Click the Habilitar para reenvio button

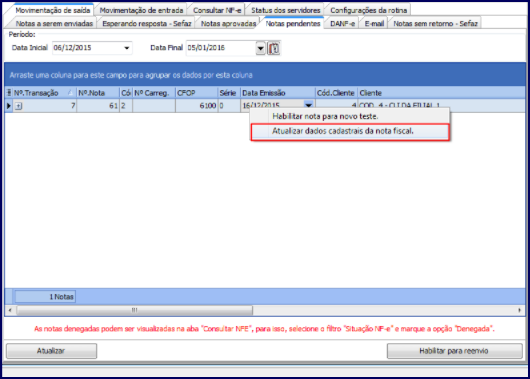coord(454,351)
